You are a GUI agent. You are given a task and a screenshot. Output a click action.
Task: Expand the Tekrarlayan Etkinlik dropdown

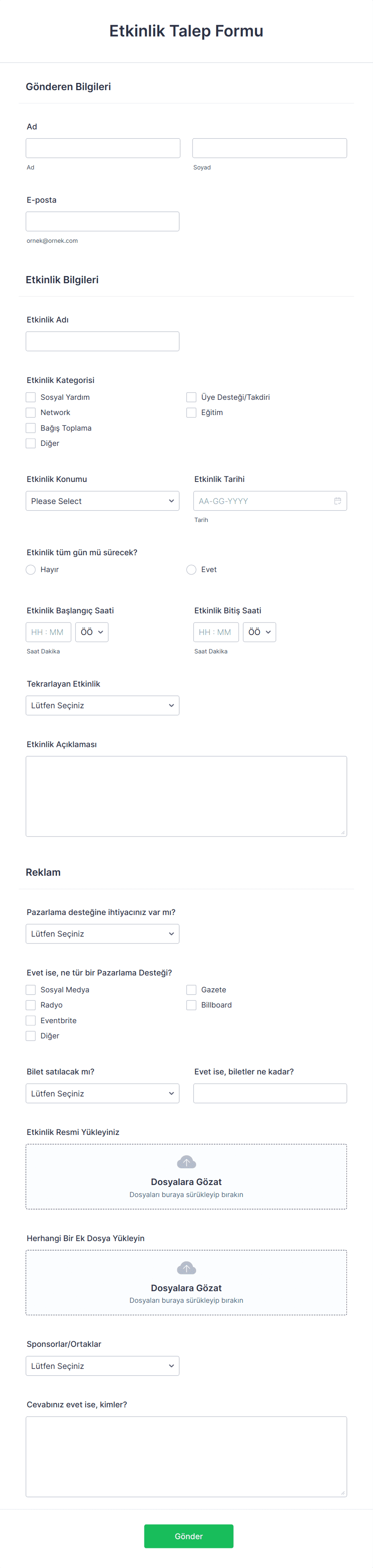[x=102, y=705]
